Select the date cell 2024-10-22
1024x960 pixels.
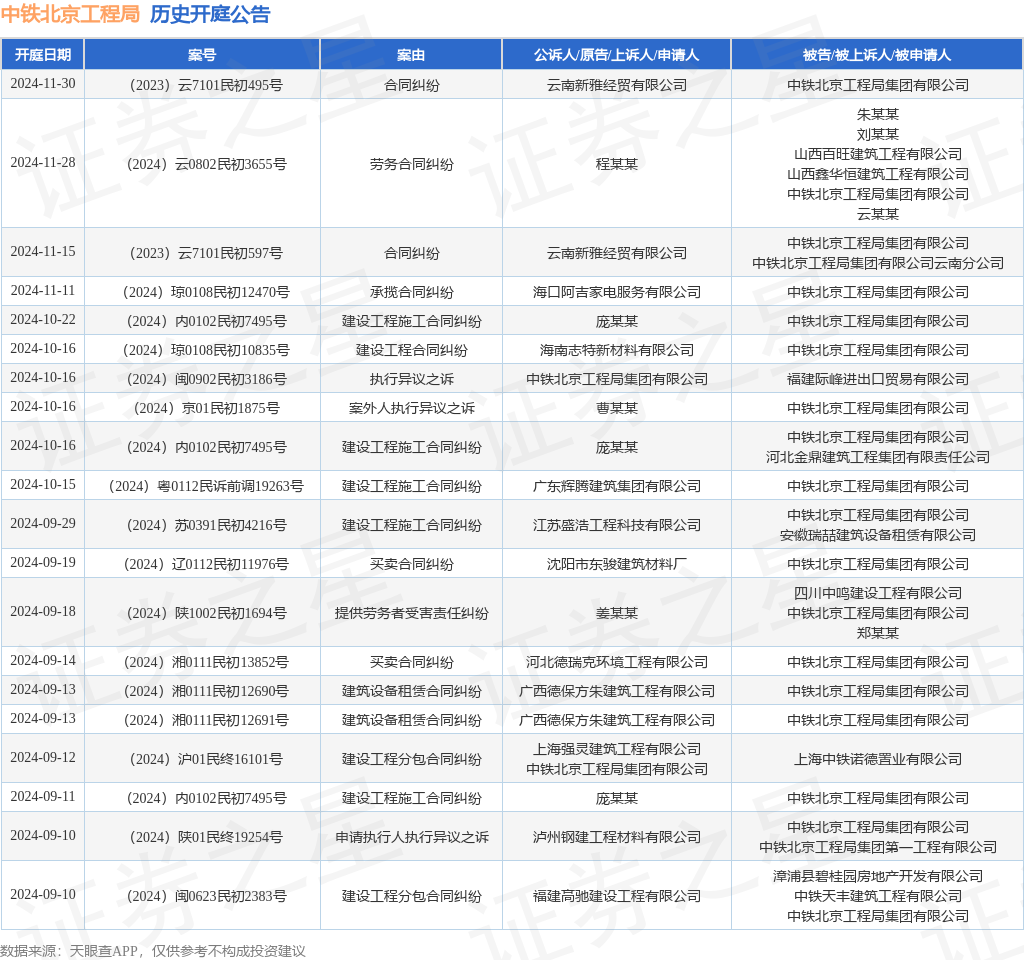point(43,320)
